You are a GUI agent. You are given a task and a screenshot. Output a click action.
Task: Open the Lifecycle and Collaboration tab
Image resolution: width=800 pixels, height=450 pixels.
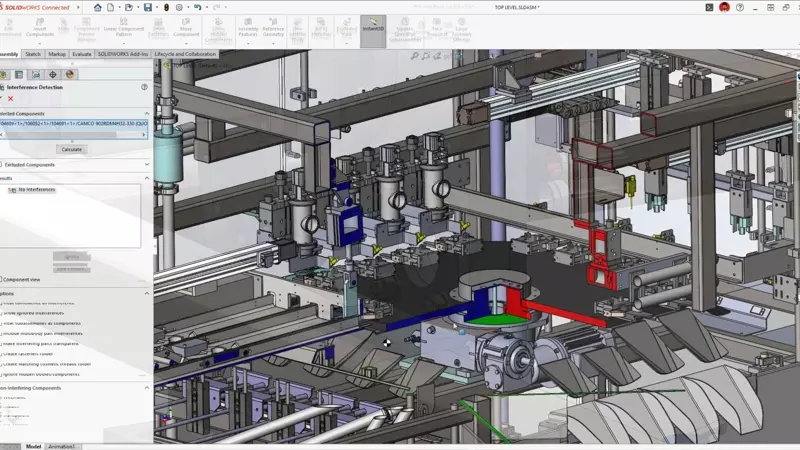185,54
